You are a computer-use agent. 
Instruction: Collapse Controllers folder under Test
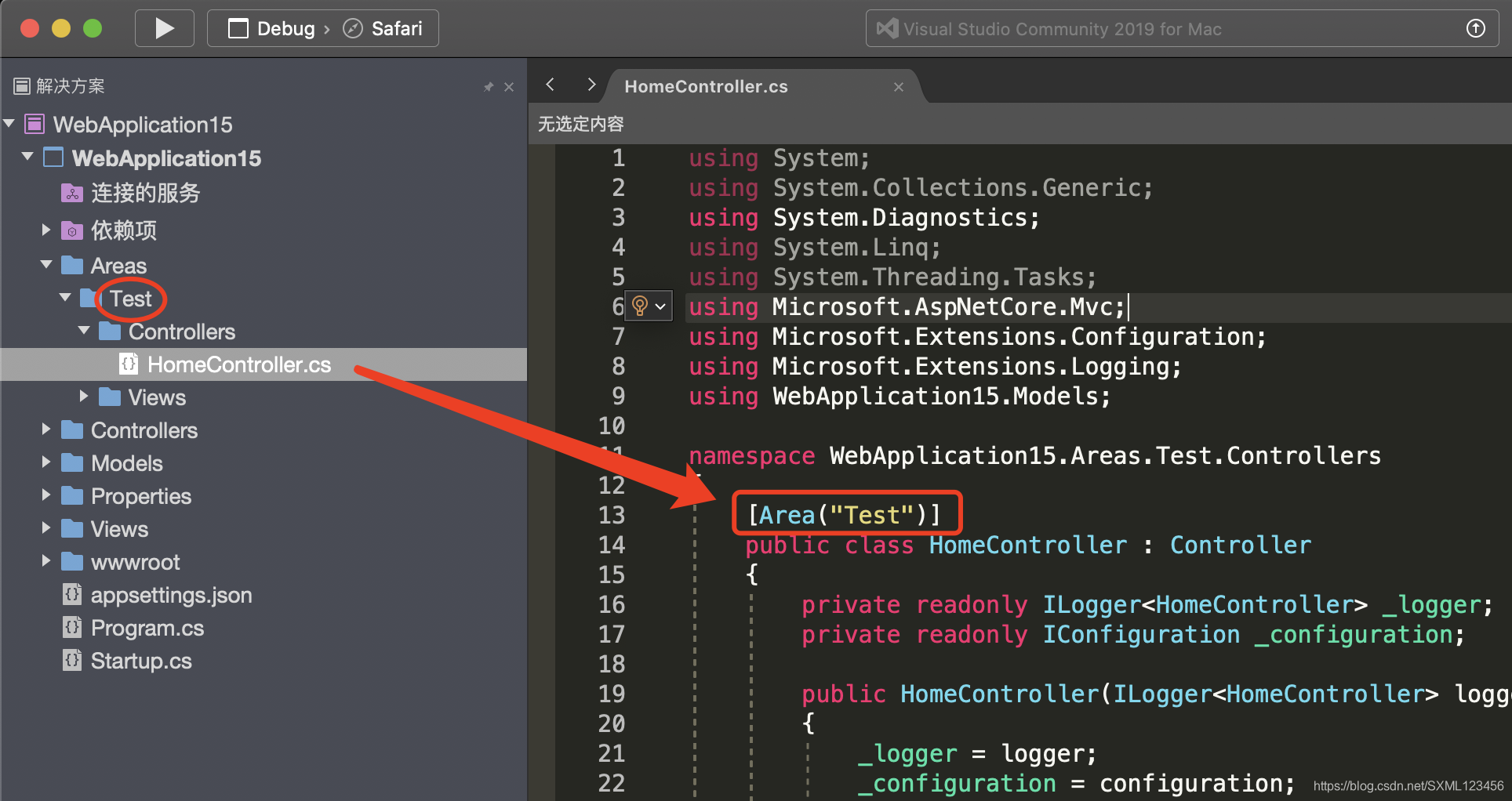pyautogui.click(x=84, y=331)
